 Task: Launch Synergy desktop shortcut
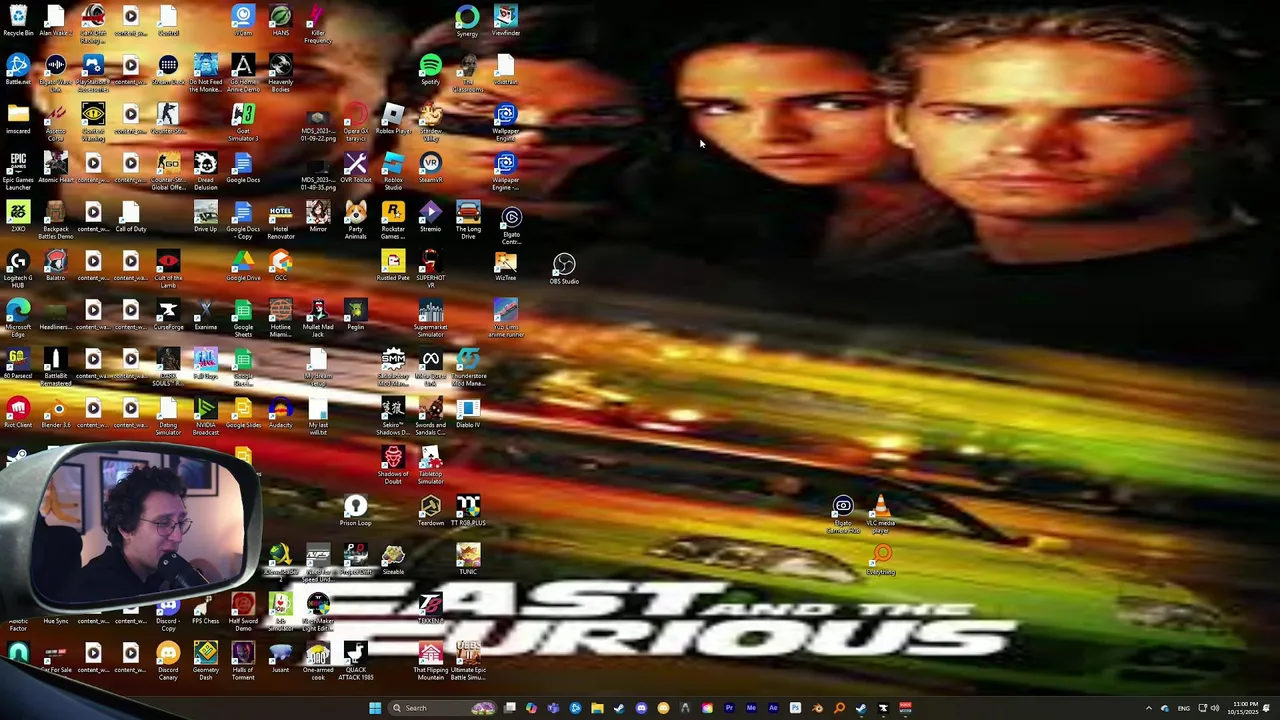tap(467, 21)
